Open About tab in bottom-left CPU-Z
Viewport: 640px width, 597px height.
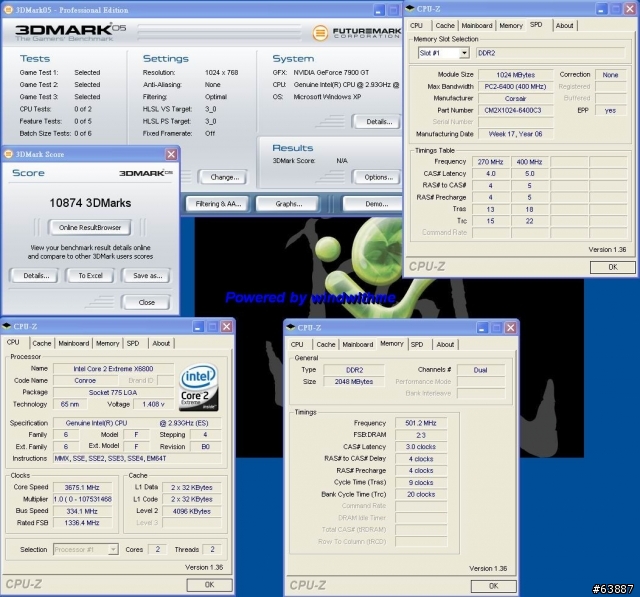coord(161,344)
